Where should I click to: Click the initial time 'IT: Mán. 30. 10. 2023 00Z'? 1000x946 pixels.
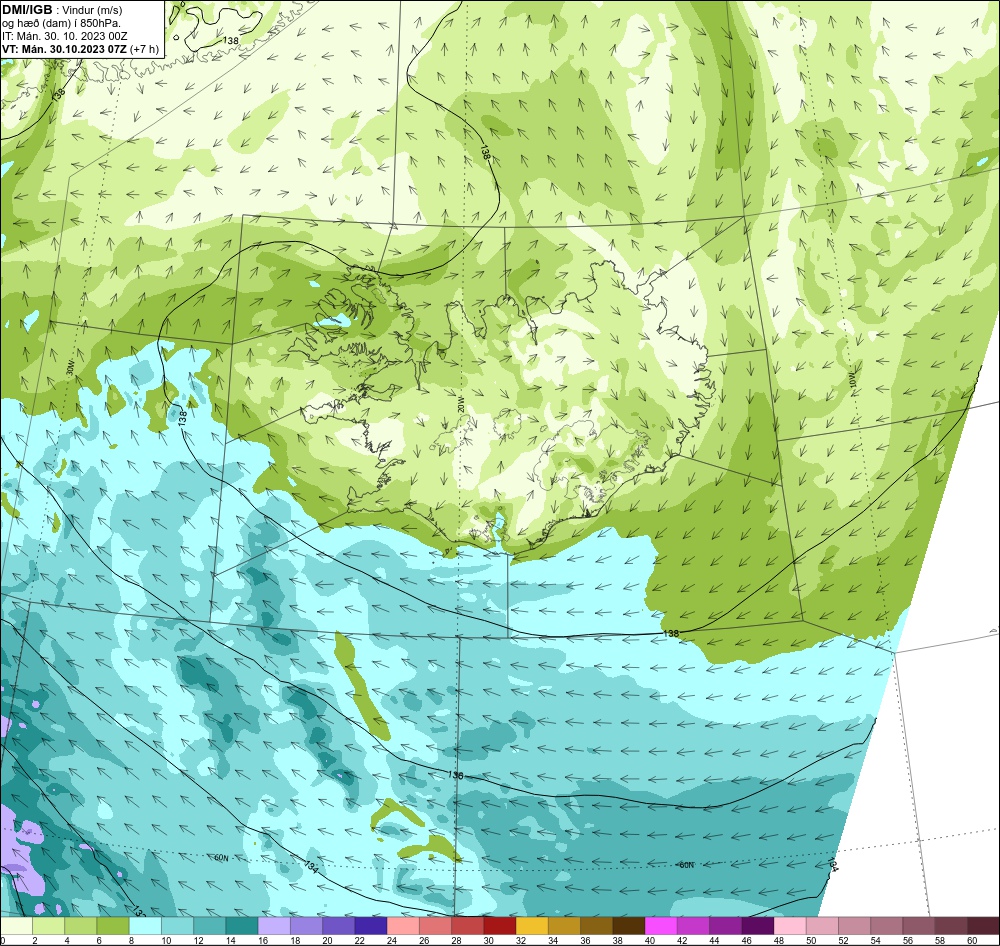[x=64, y=36]
